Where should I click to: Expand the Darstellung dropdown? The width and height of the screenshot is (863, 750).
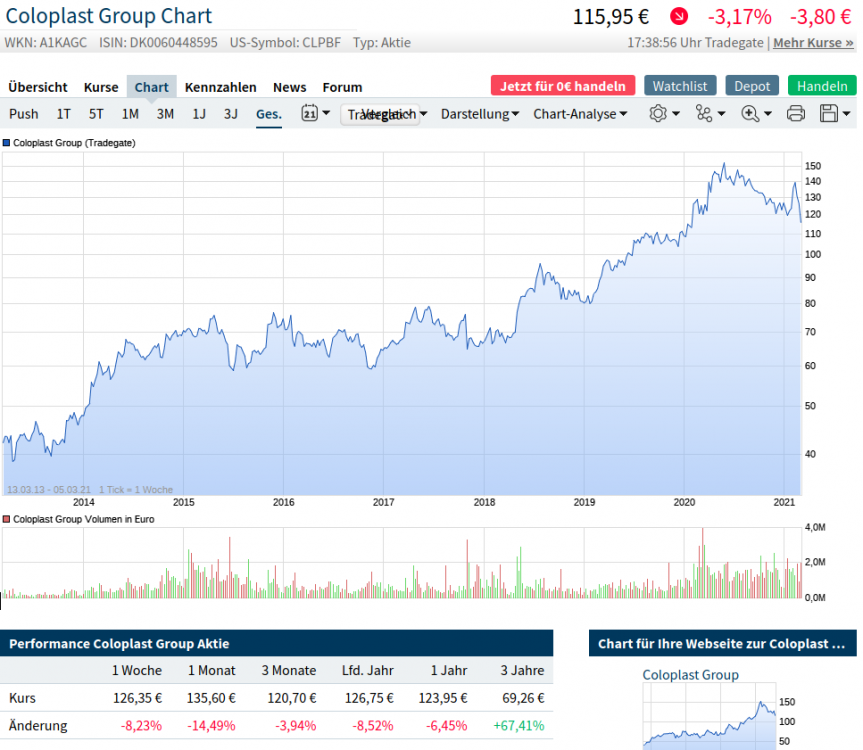(479, 114)
